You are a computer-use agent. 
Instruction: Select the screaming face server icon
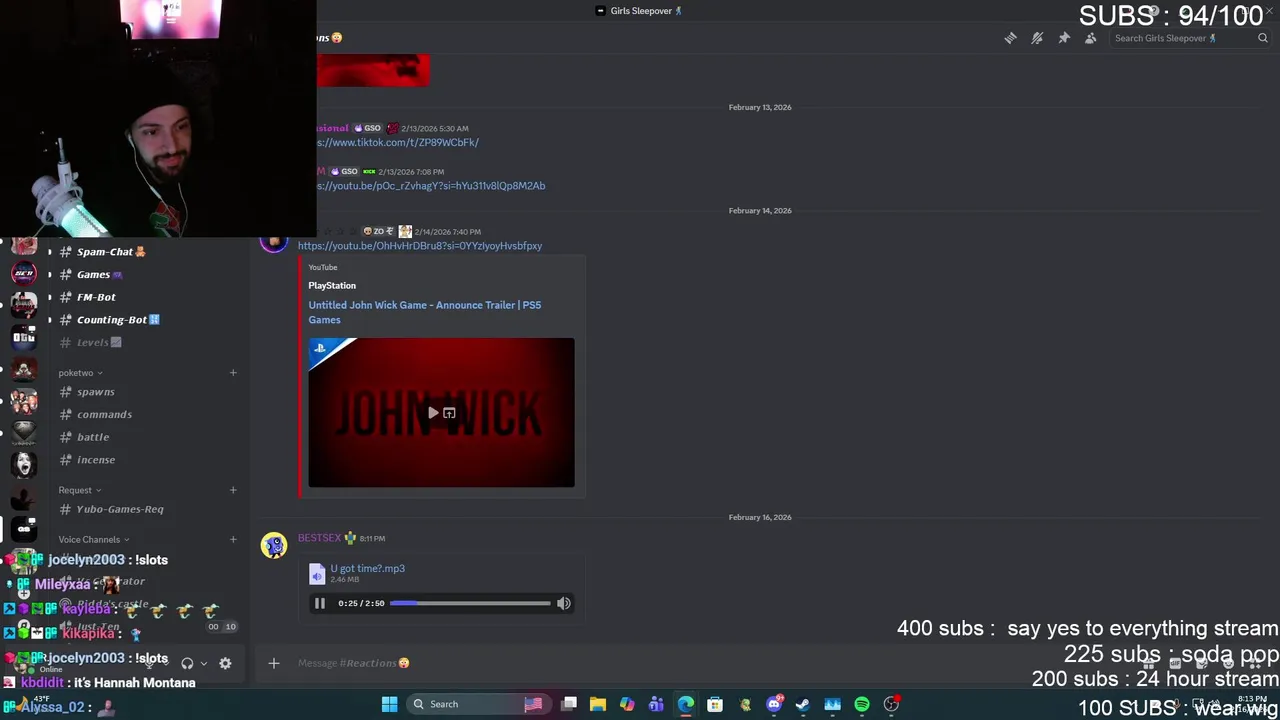24,465
